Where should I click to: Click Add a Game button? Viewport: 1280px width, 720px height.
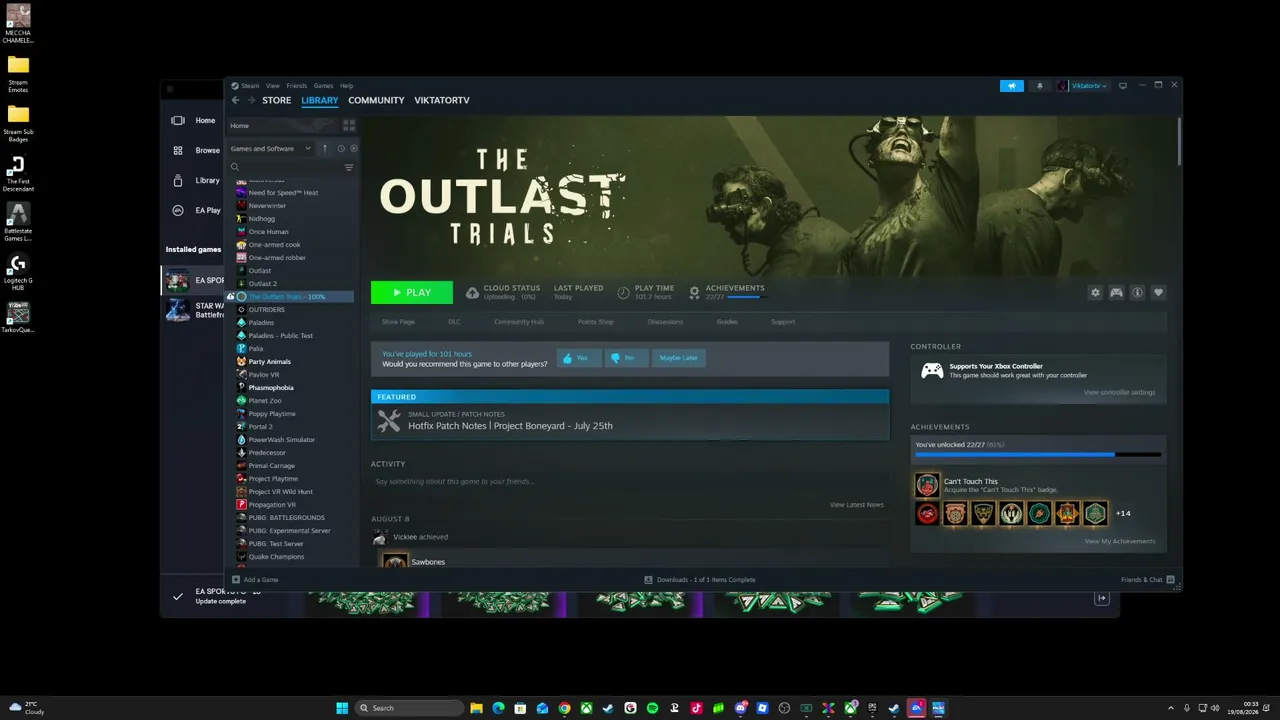[x=255, y=580]
